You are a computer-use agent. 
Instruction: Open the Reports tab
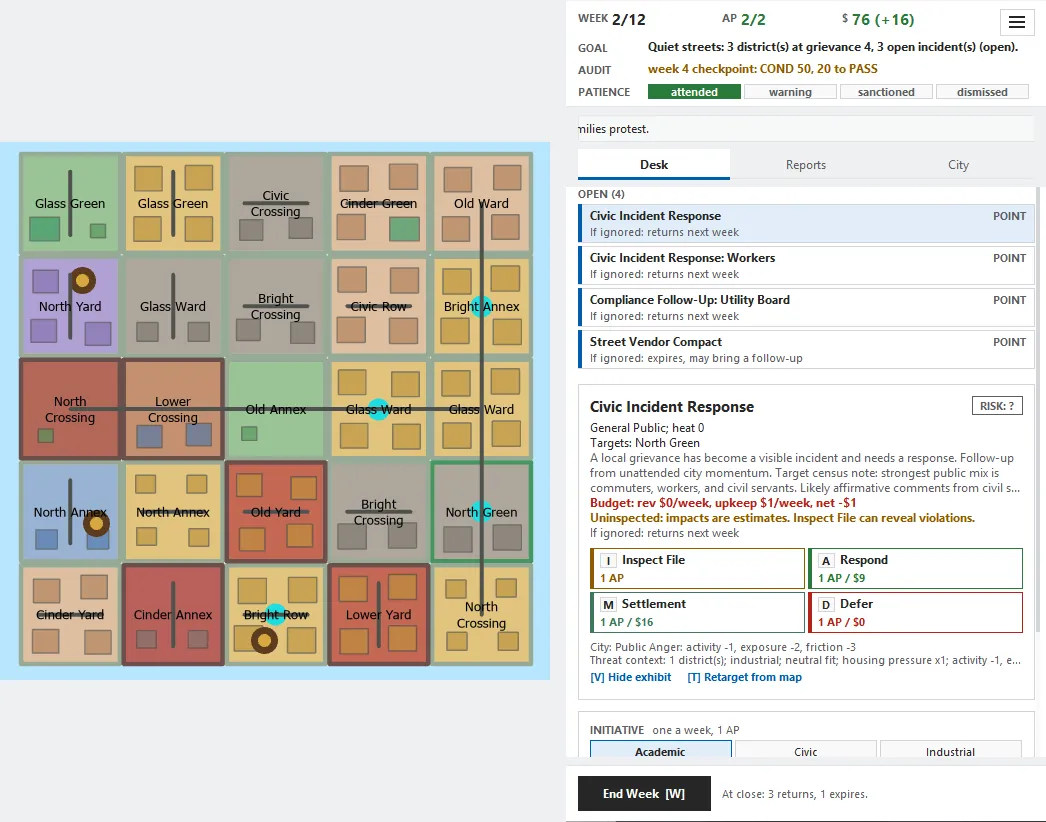click(x=806, y=165)
